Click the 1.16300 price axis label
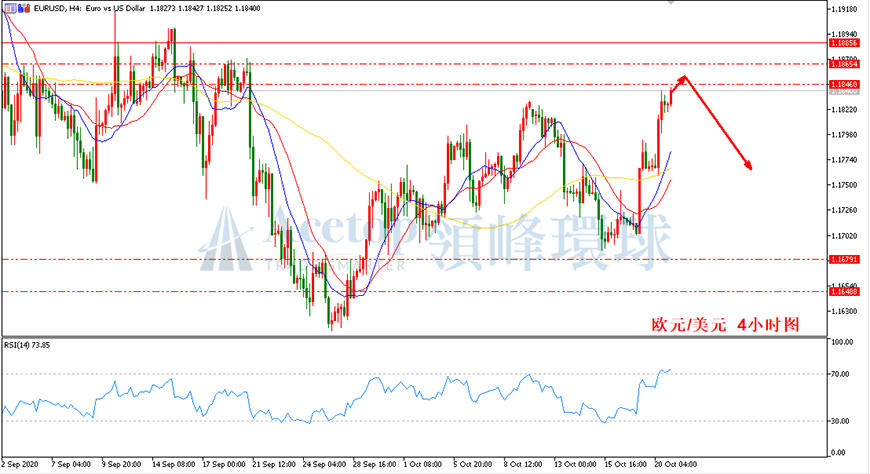The width and height of the screenshot is (870, 474). click(x=844, y=311)
